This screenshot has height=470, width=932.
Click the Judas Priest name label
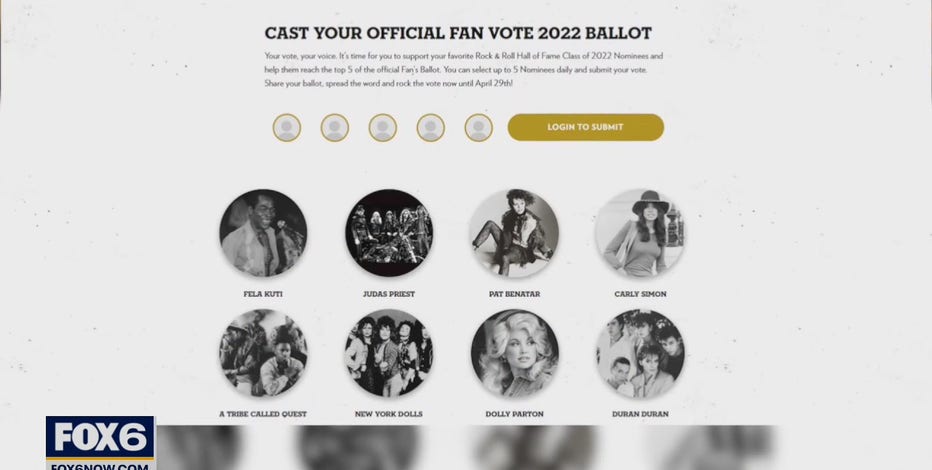click(x=389, y=294)
